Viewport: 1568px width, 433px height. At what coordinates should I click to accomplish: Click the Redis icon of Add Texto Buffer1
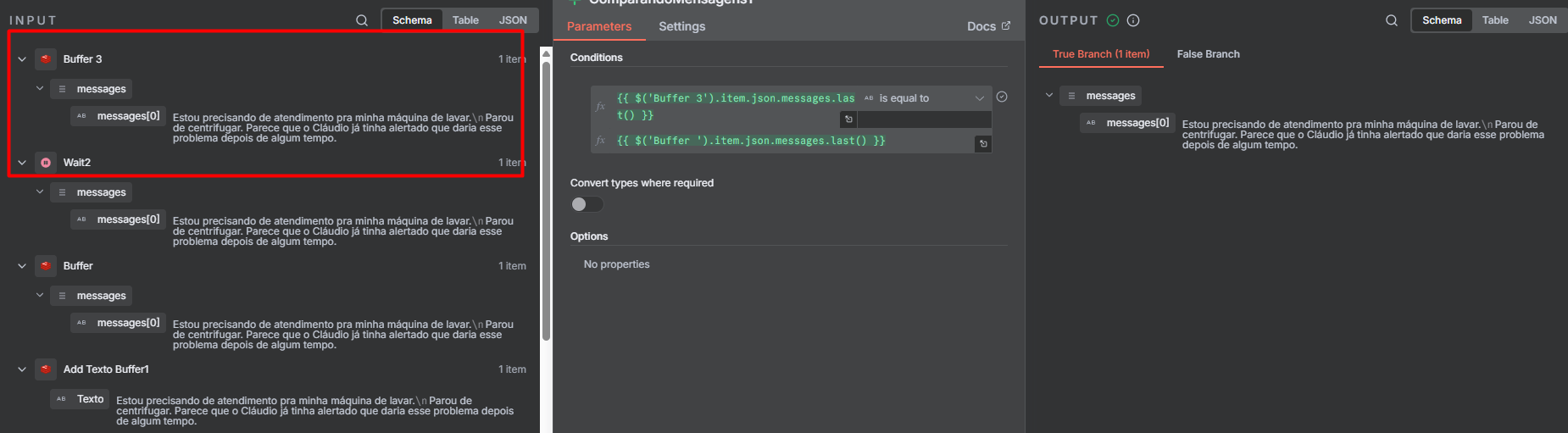[x=46, y=369]
